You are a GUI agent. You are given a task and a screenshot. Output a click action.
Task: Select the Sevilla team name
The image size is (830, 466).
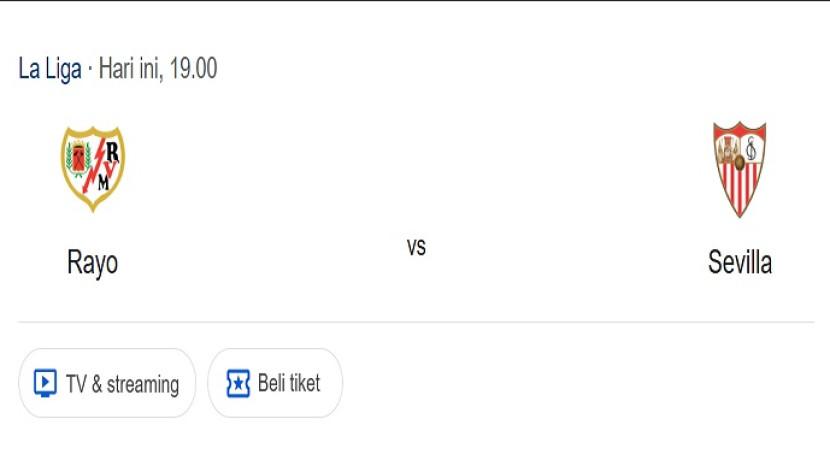tap(740, 262)
